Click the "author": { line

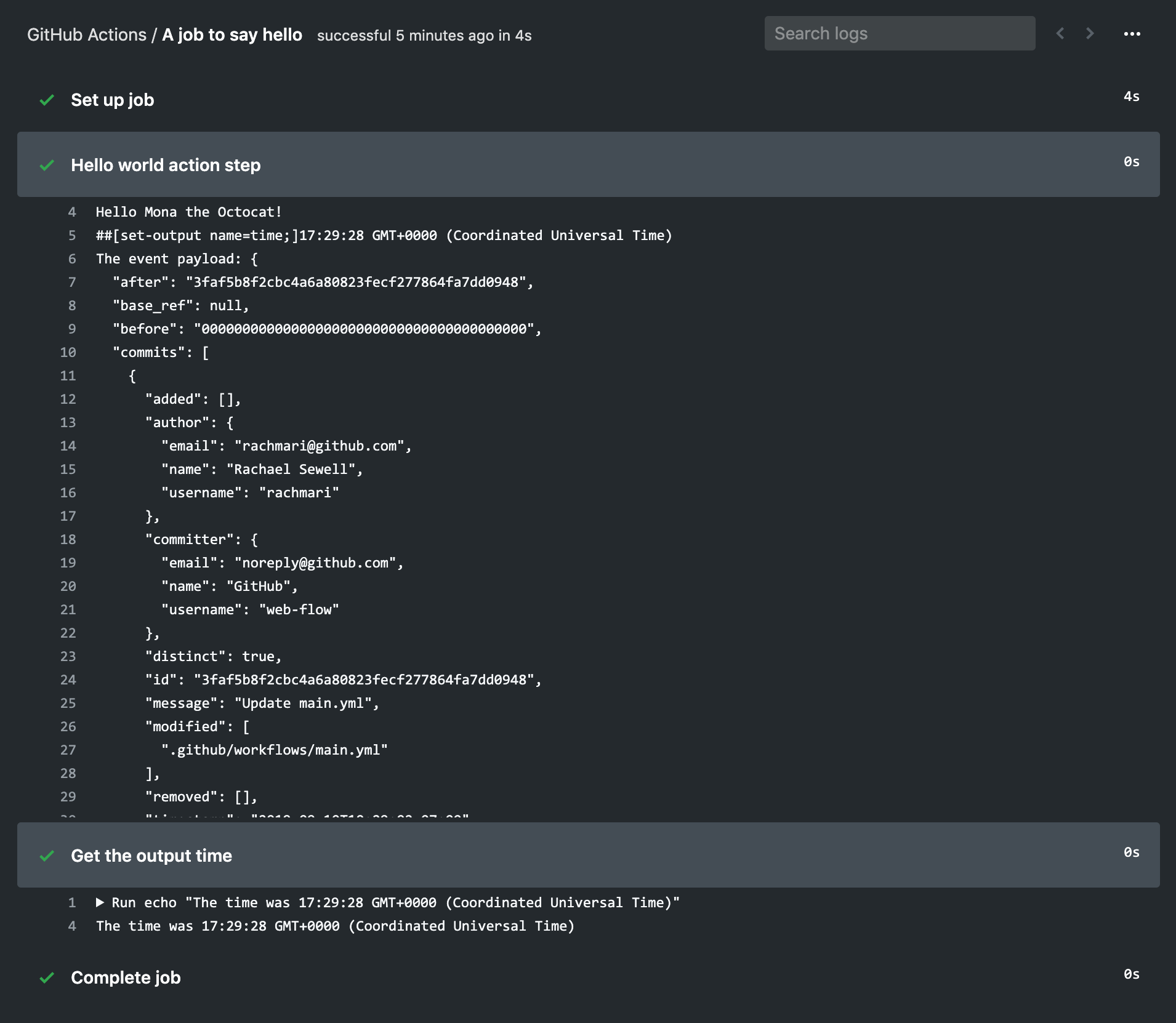click(x=189, y=422)
